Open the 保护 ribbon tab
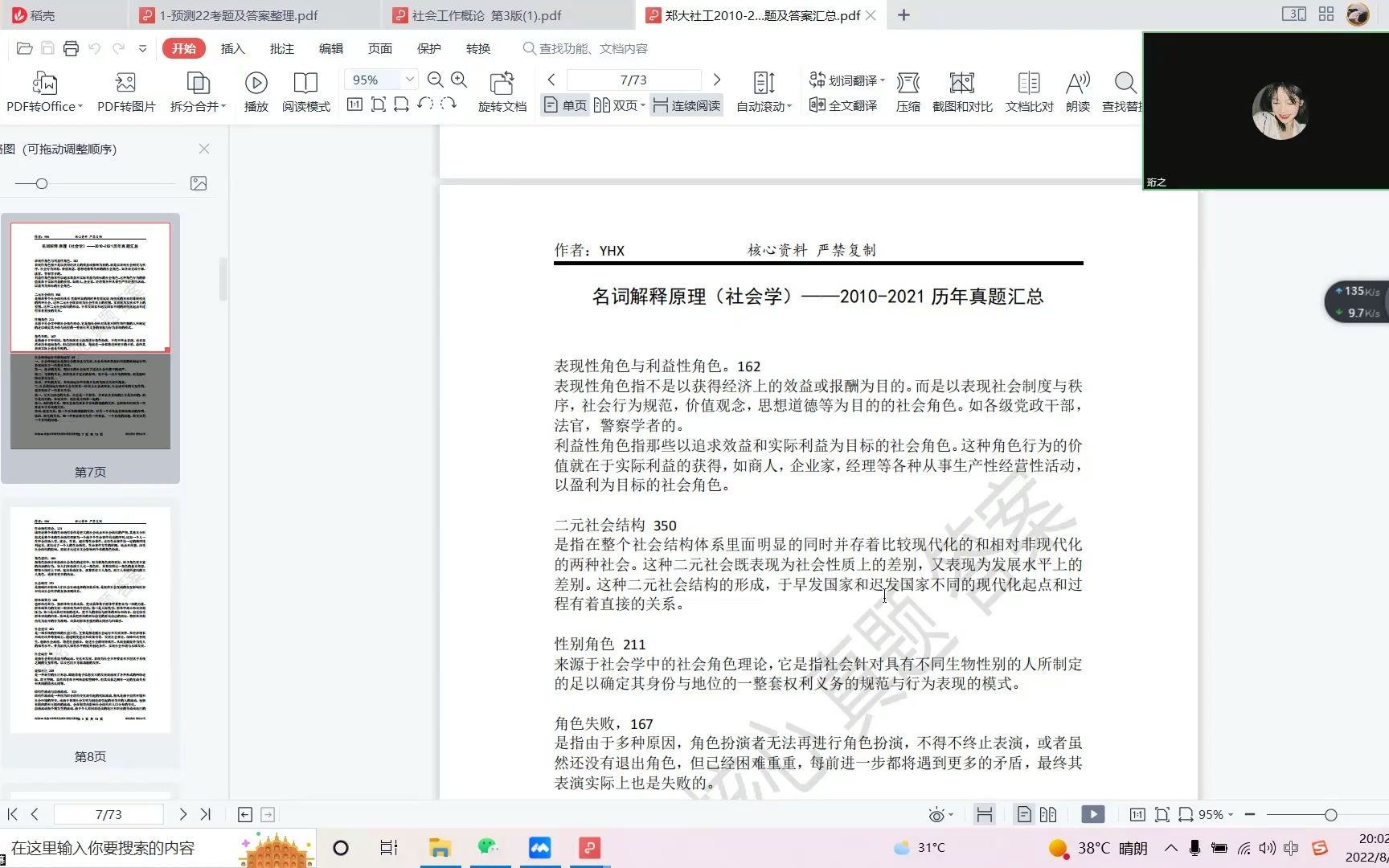The height and width of the screenshot is (868, 1389). point(428,48)
